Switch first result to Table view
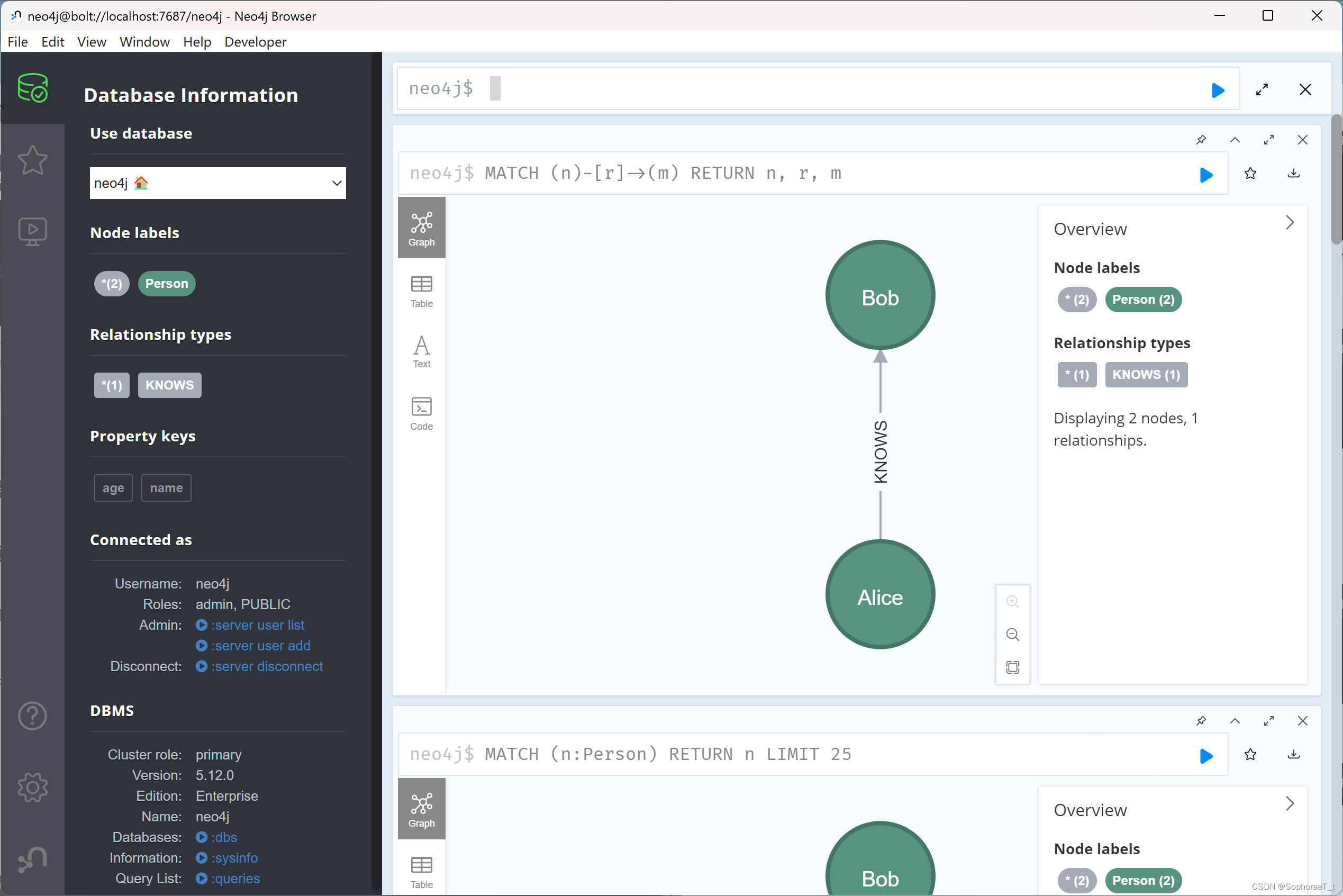 (422, 291)
